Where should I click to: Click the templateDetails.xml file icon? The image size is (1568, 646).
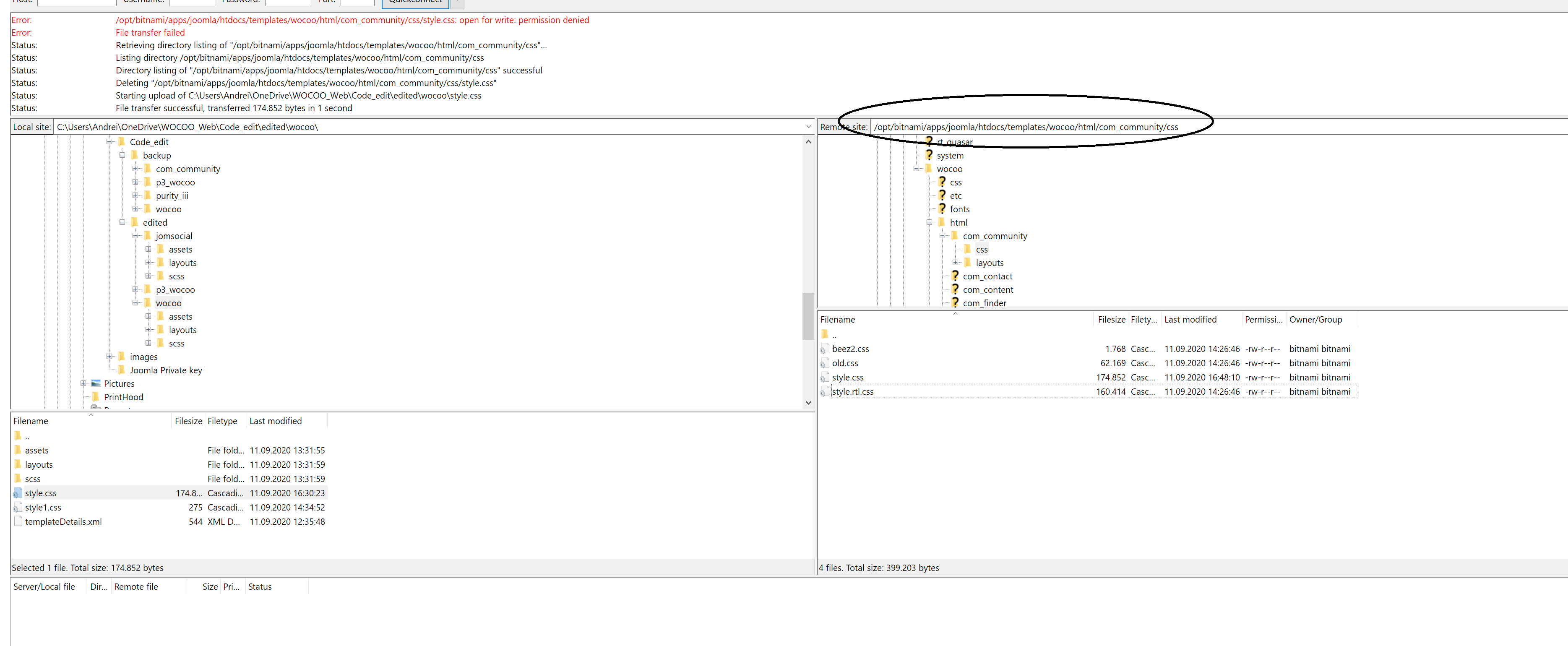pos(18,521)
